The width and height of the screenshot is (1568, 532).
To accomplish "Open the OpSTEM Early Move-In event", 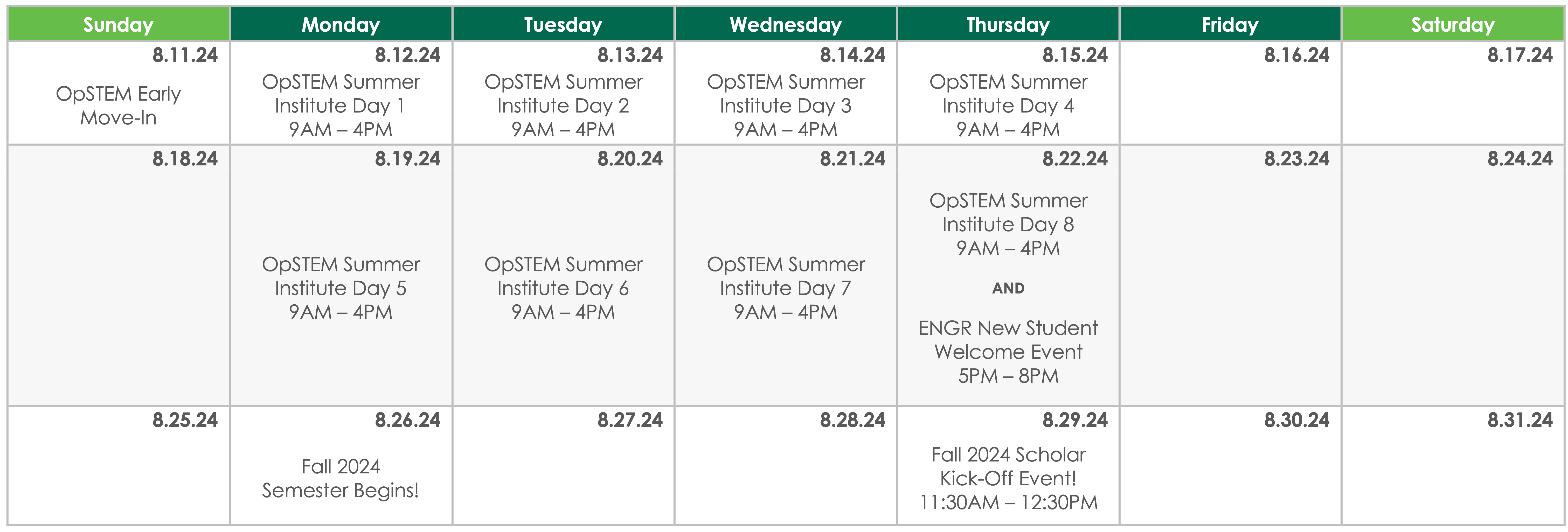I will (118, 105).
